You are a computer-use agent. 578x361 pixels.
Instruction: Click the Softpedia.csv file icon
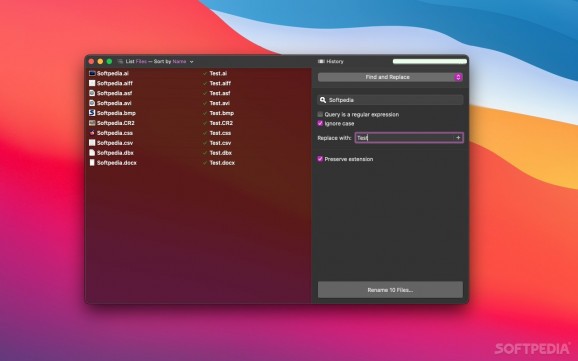point(92,143)
